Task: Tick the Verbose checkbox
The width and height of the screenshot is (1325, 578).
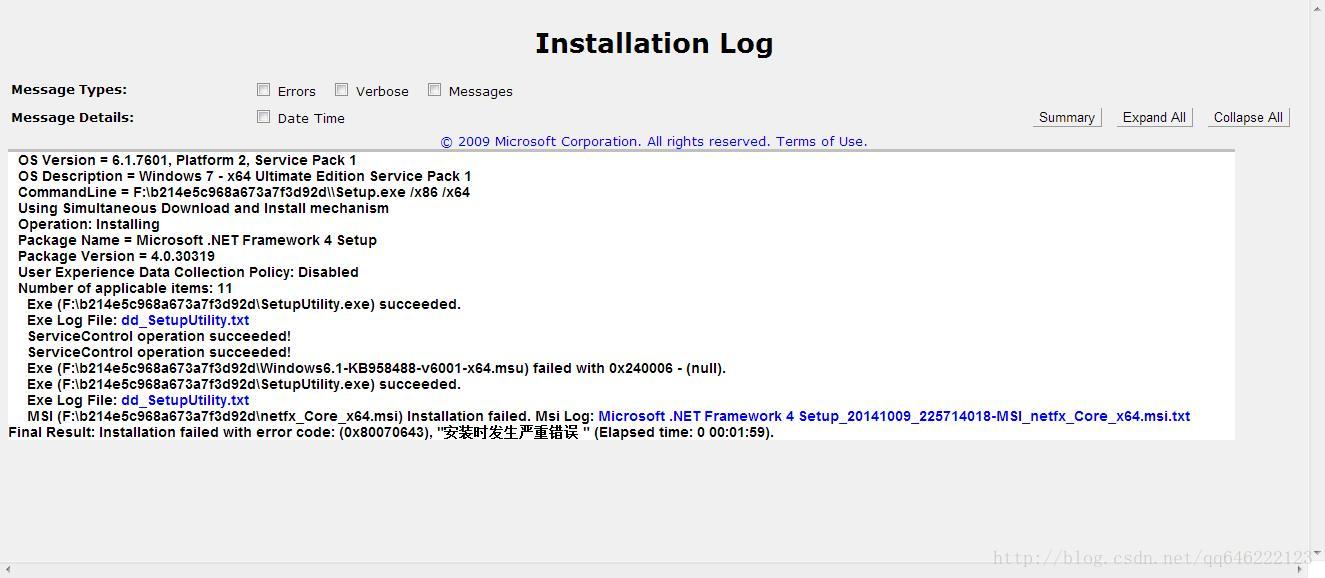Action: point(342,90)
